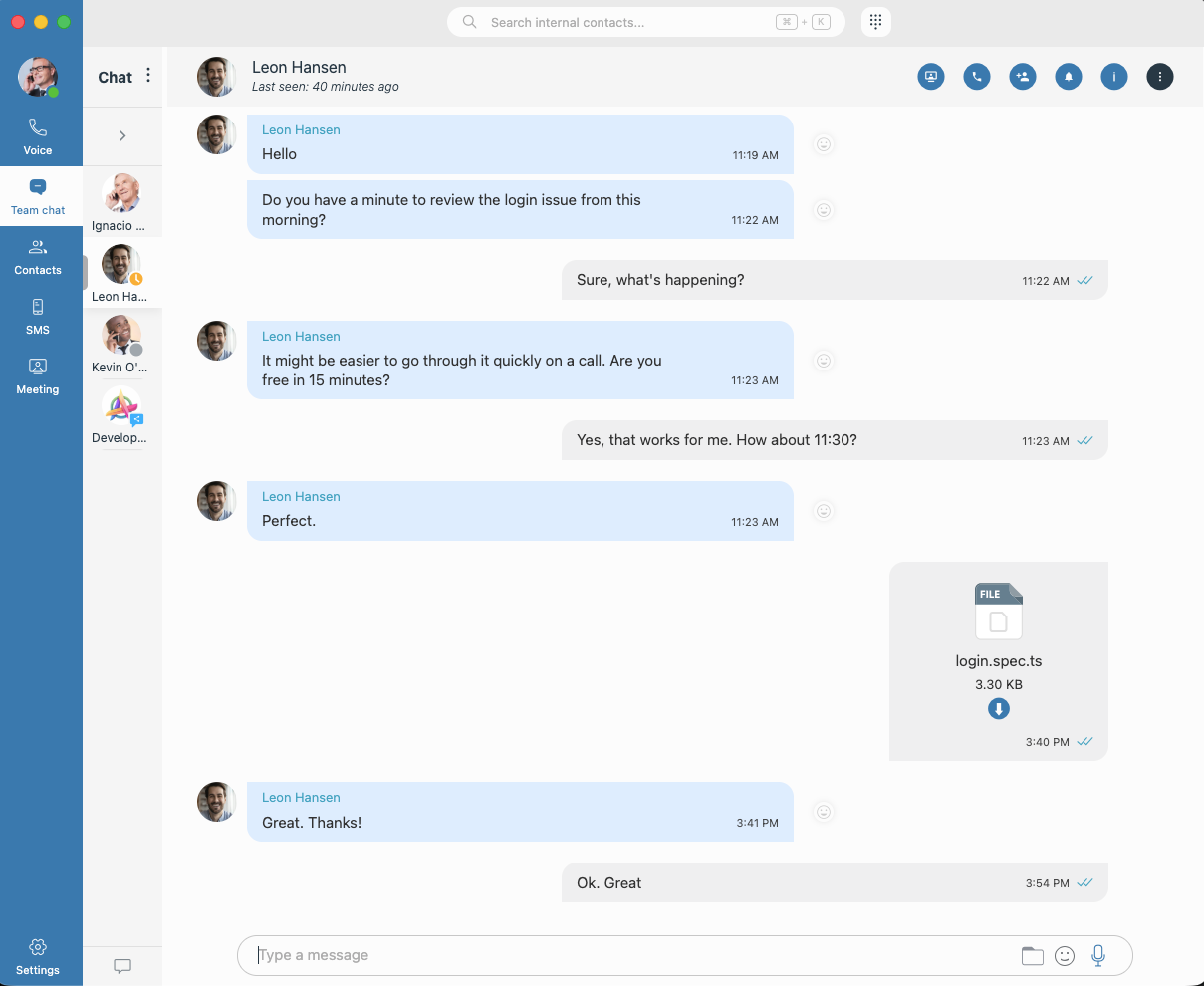
Task: Add a participant to the conversation
Action: [x=1022, y=76]
